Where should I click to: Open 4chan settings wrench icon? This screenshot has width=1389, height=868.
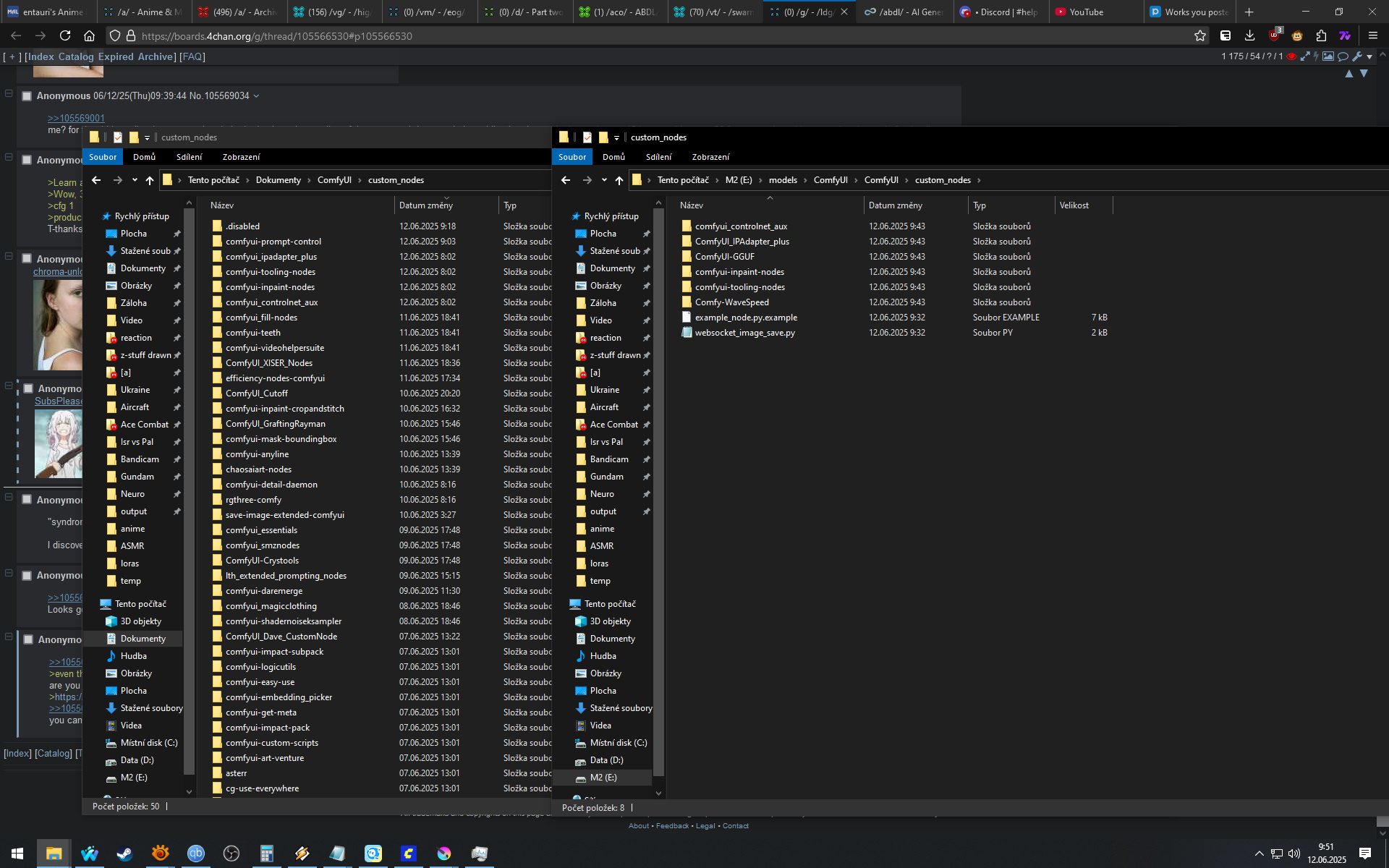(x=1357, y=56)
